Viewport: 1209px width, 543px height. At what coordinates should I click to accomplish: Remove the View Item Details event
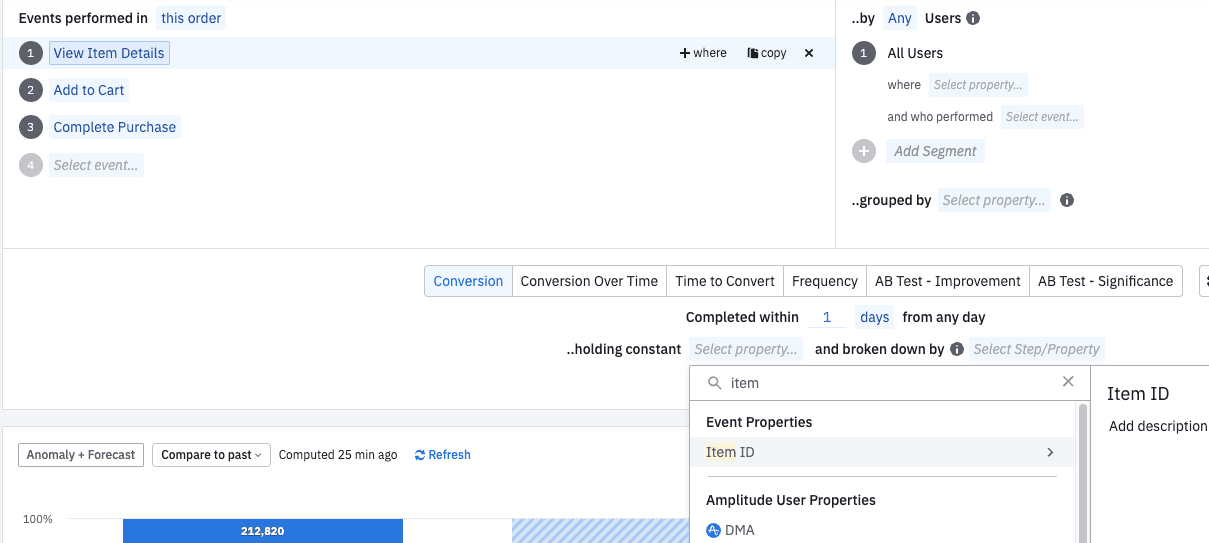[809, 53]
